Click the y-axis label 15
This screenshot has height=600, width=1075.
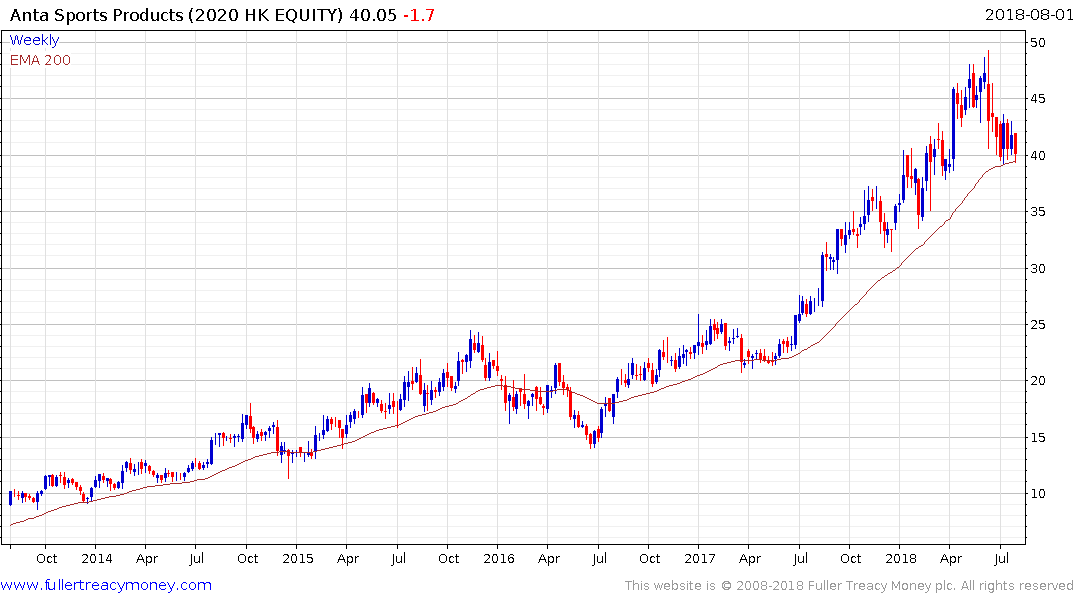1037,437
